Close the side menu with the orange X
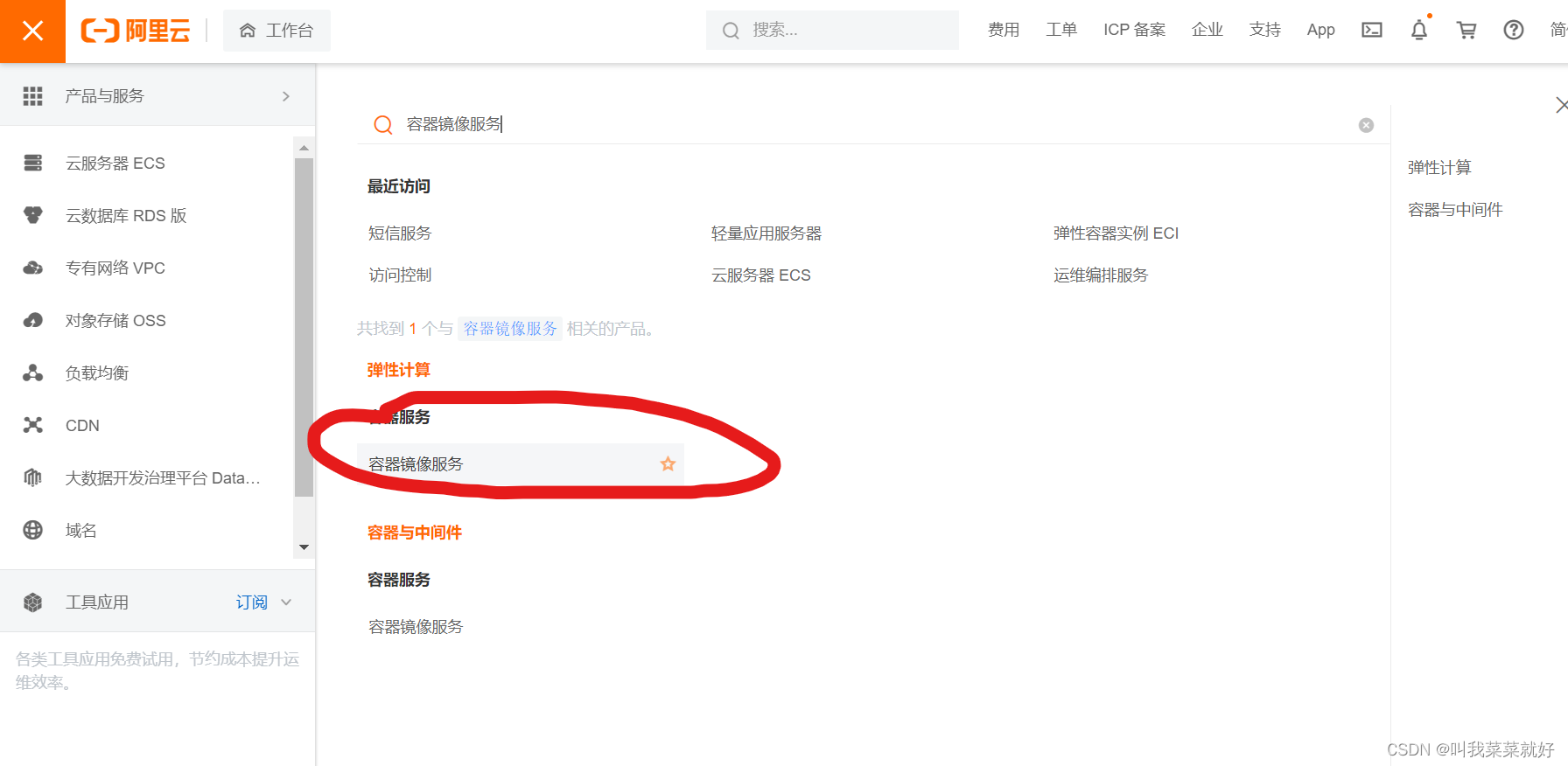This screenshot has height=766, width=1568. click(x=32, y=31)
